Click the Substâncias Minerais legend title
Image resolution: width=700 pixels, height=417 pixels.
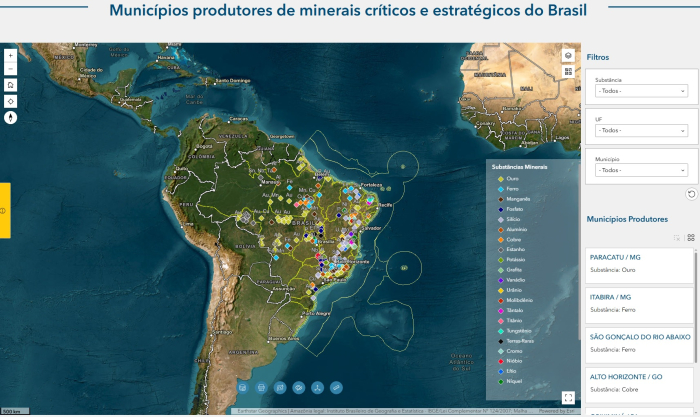click(519, 167)
